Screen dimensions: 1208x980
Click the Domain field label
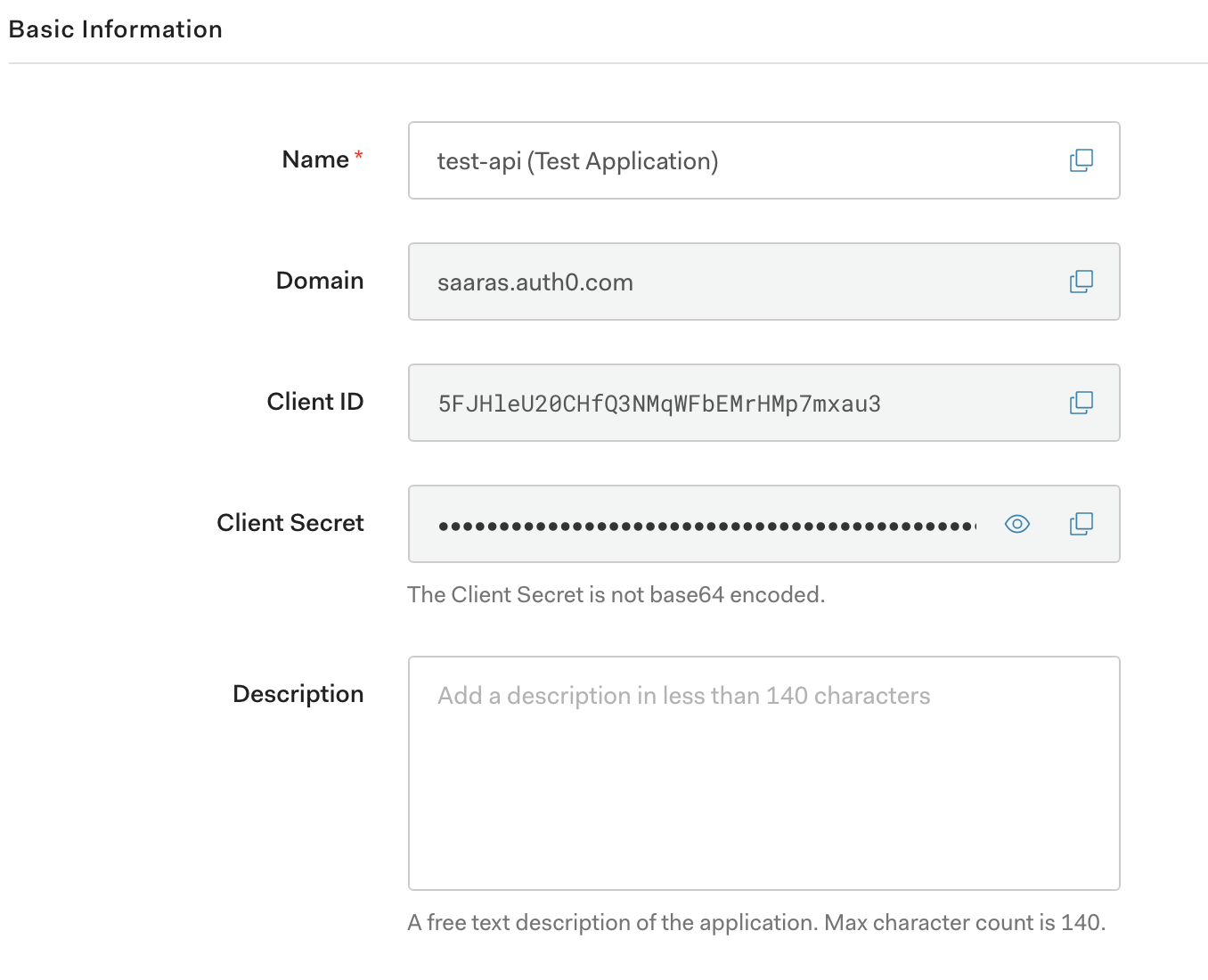tap(320, 281)
